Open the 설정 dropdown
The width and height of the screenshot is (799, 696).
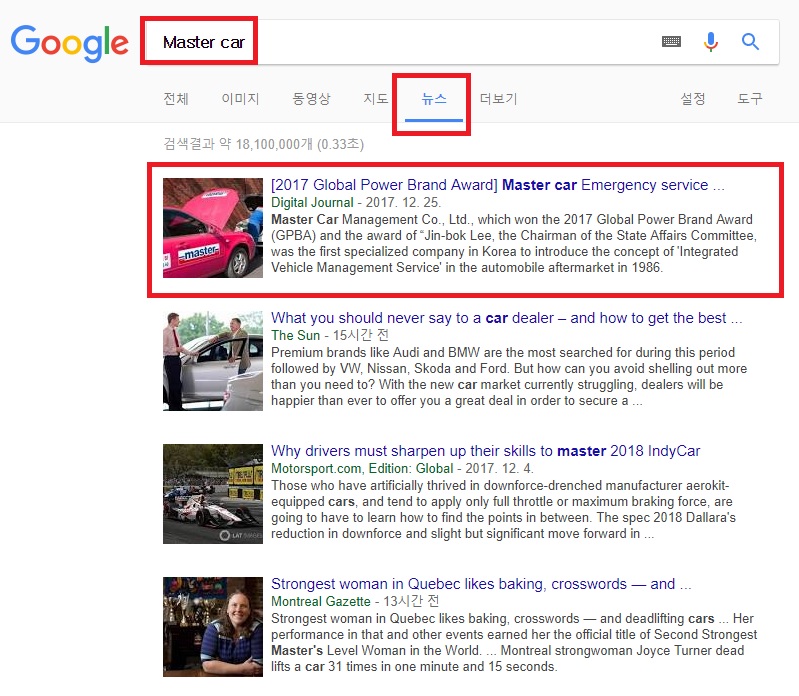tap(693, 99)
